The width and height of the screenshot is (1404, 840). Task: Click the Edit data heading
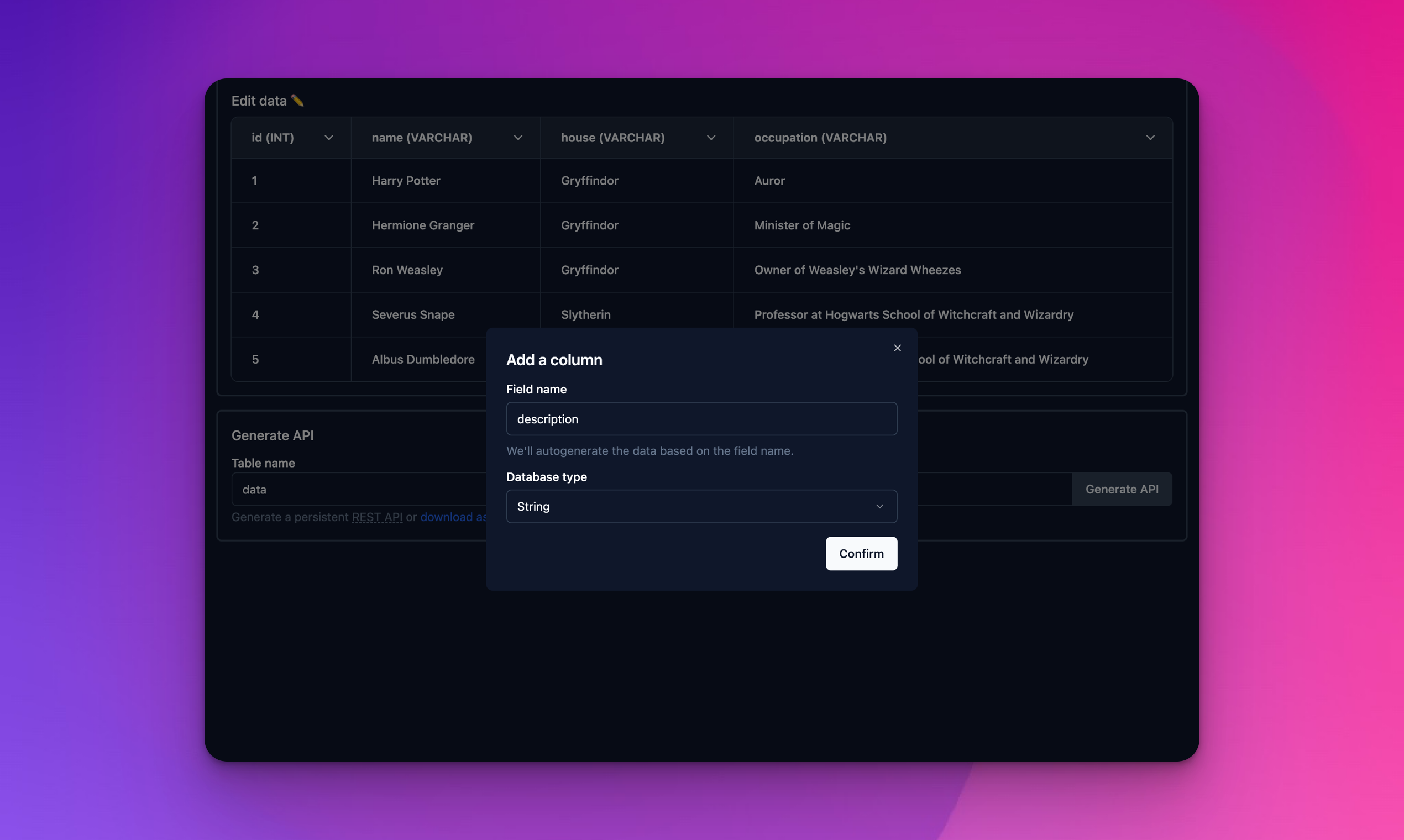pos(259,101)
